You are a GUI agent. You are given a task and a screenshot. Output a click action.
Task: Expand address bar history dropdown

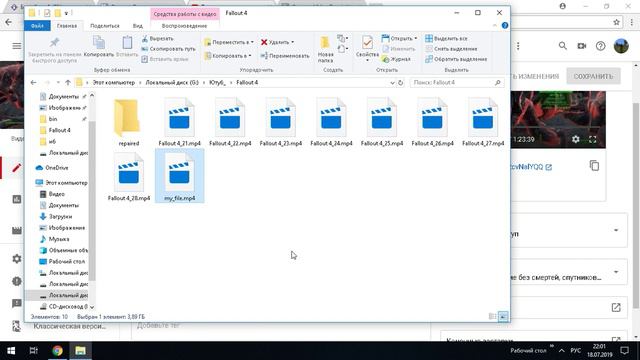click(392, 82)
